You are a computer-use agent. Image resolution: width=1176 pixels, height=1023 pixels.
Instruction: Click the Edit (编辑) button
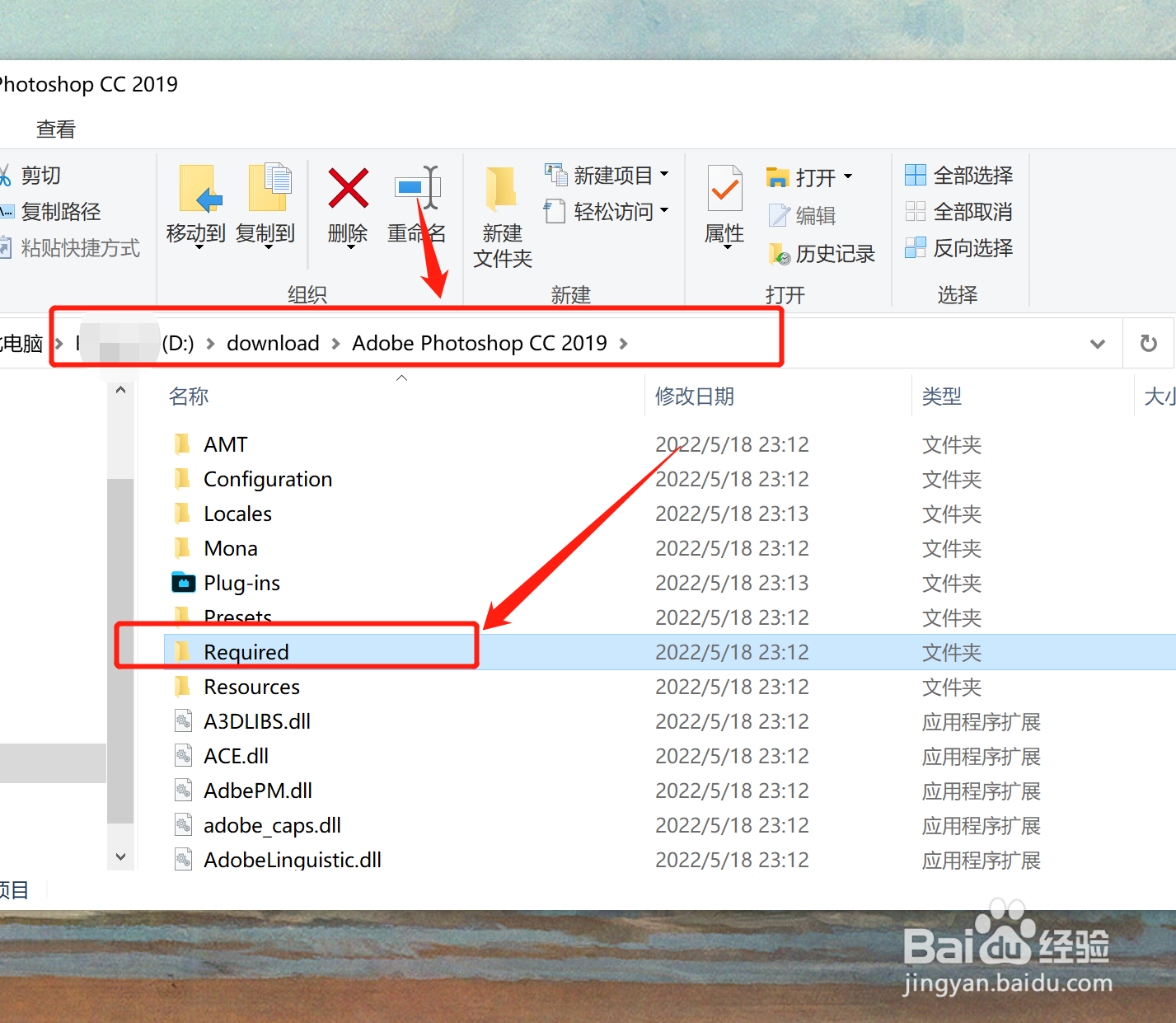(x=802, y=215)
